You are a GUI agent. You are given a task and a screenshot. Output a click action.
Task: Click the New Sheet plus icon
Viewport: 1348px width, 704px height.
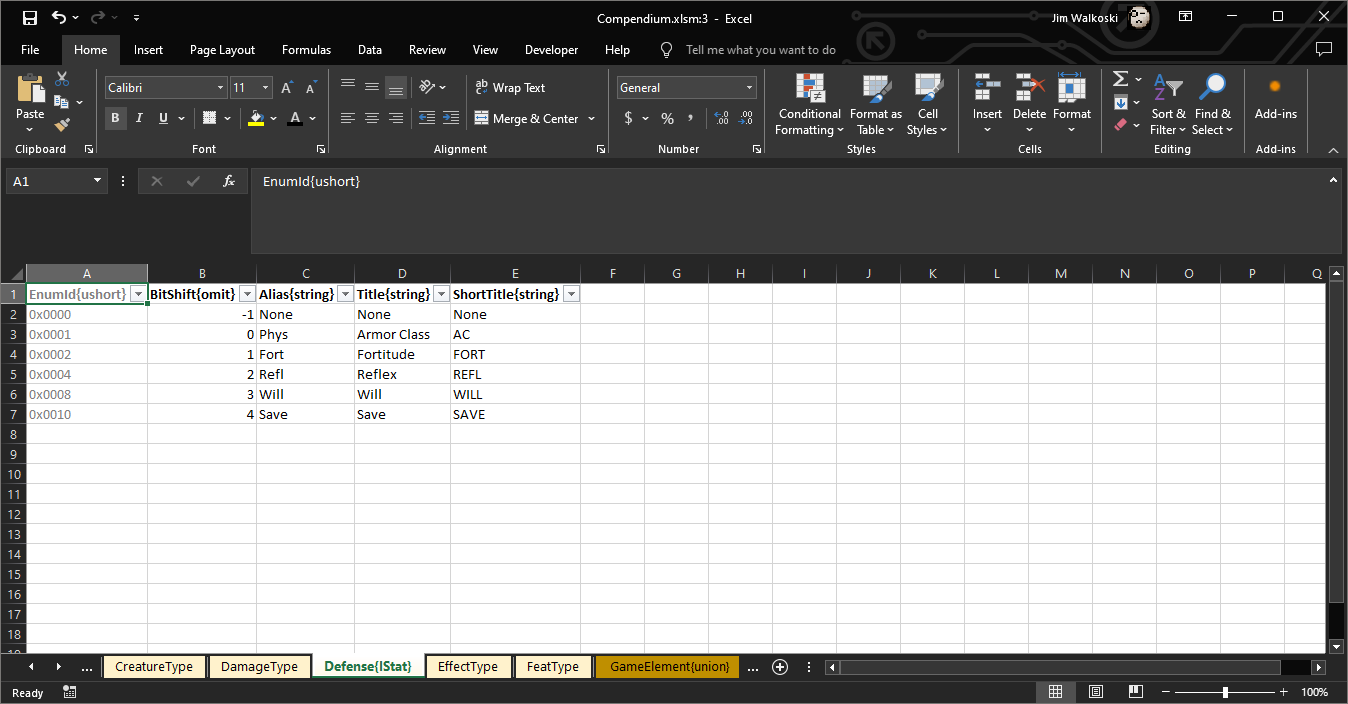point(780,667)
